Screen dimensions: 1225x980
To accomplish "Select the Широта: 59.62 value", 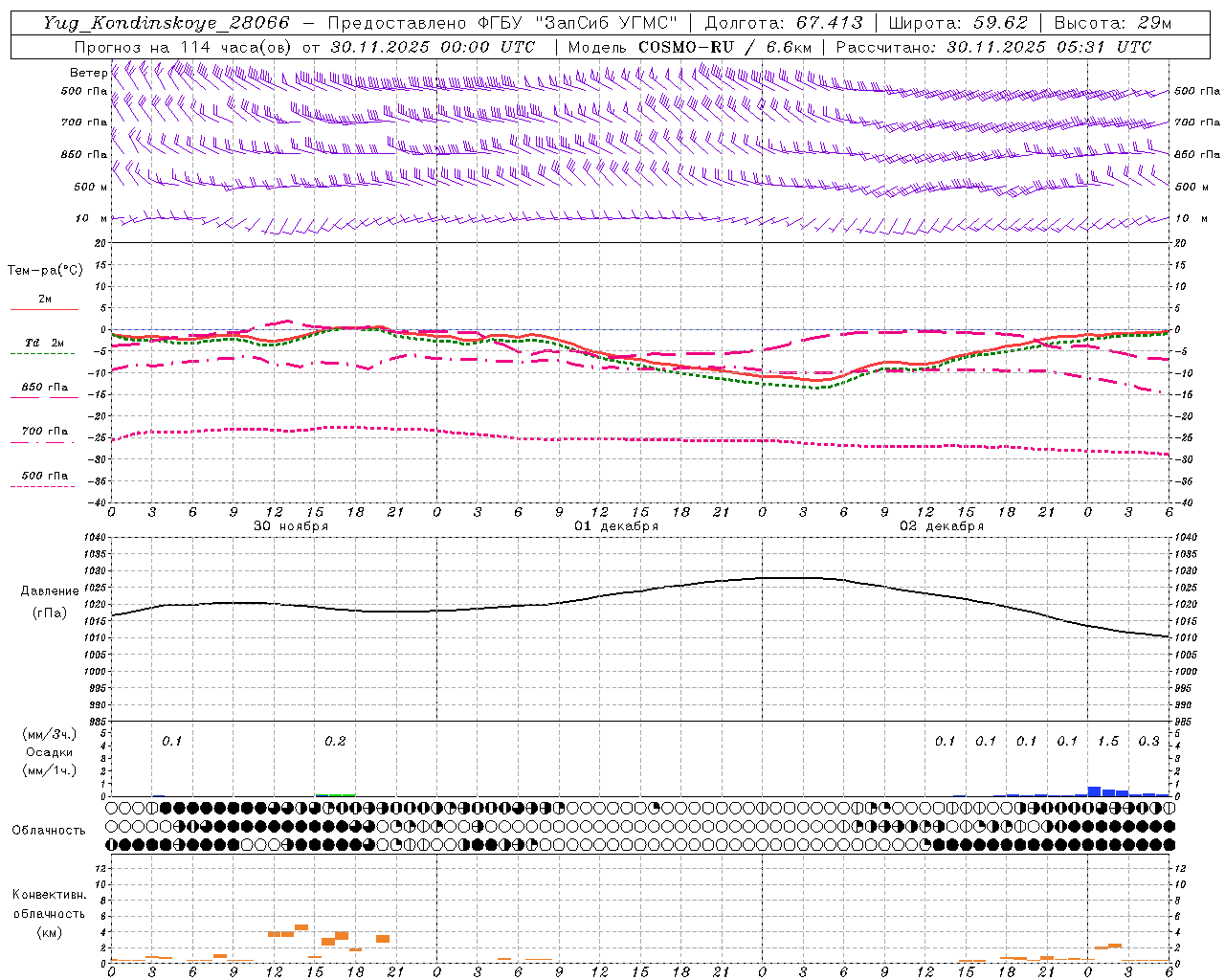I will coord(958,23).
